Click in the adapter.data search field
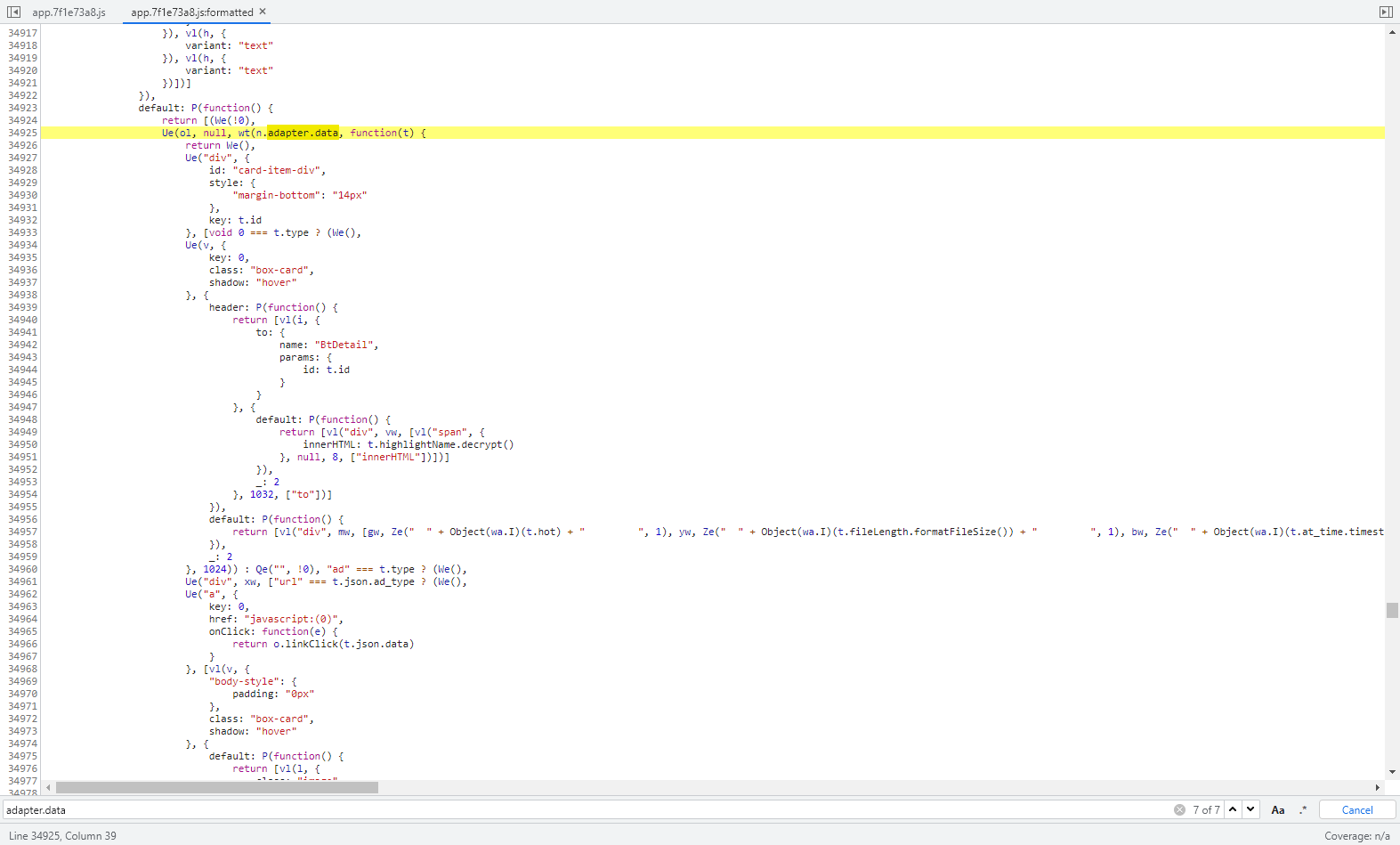1400x845 pixels. [534, 809]
